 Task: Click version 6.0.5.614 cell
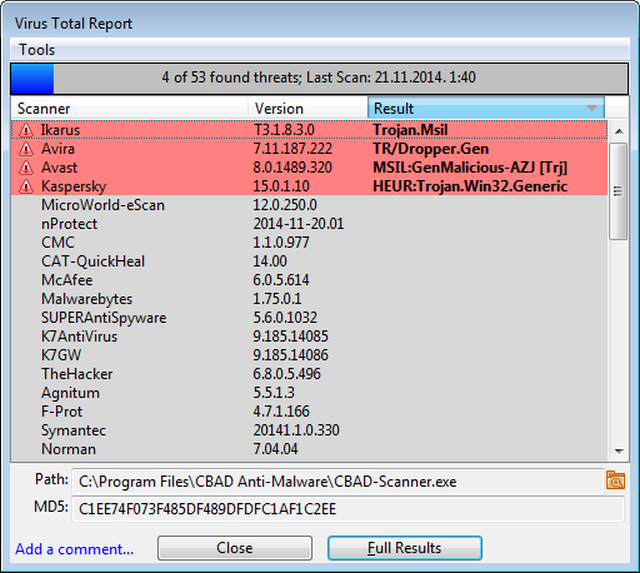click(x=281, y=280)
